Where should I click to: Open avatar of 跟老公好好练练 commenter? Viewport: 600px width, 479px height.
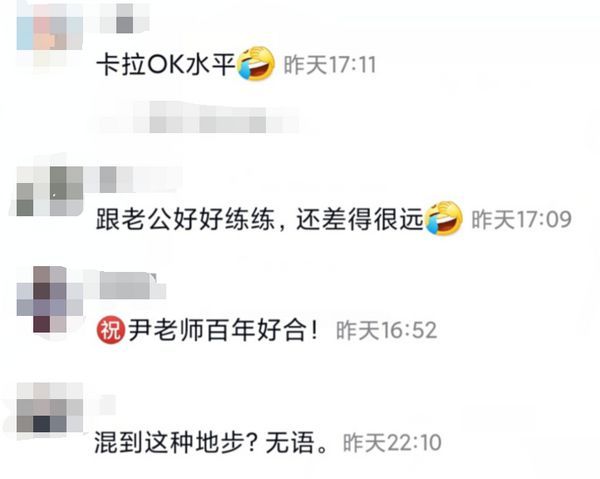(50, 190)
